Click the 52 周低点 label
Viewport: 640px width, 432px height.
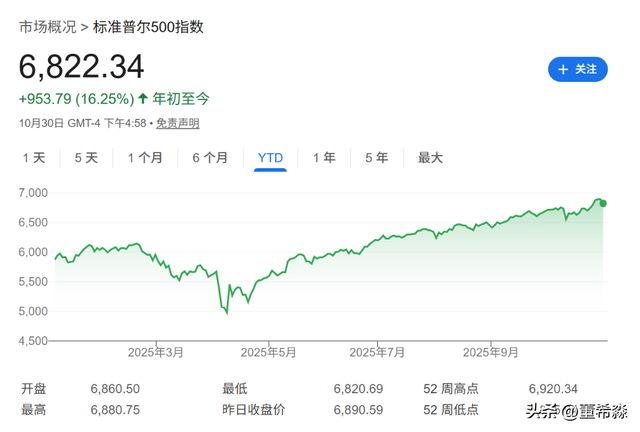[x=451, y=410]
